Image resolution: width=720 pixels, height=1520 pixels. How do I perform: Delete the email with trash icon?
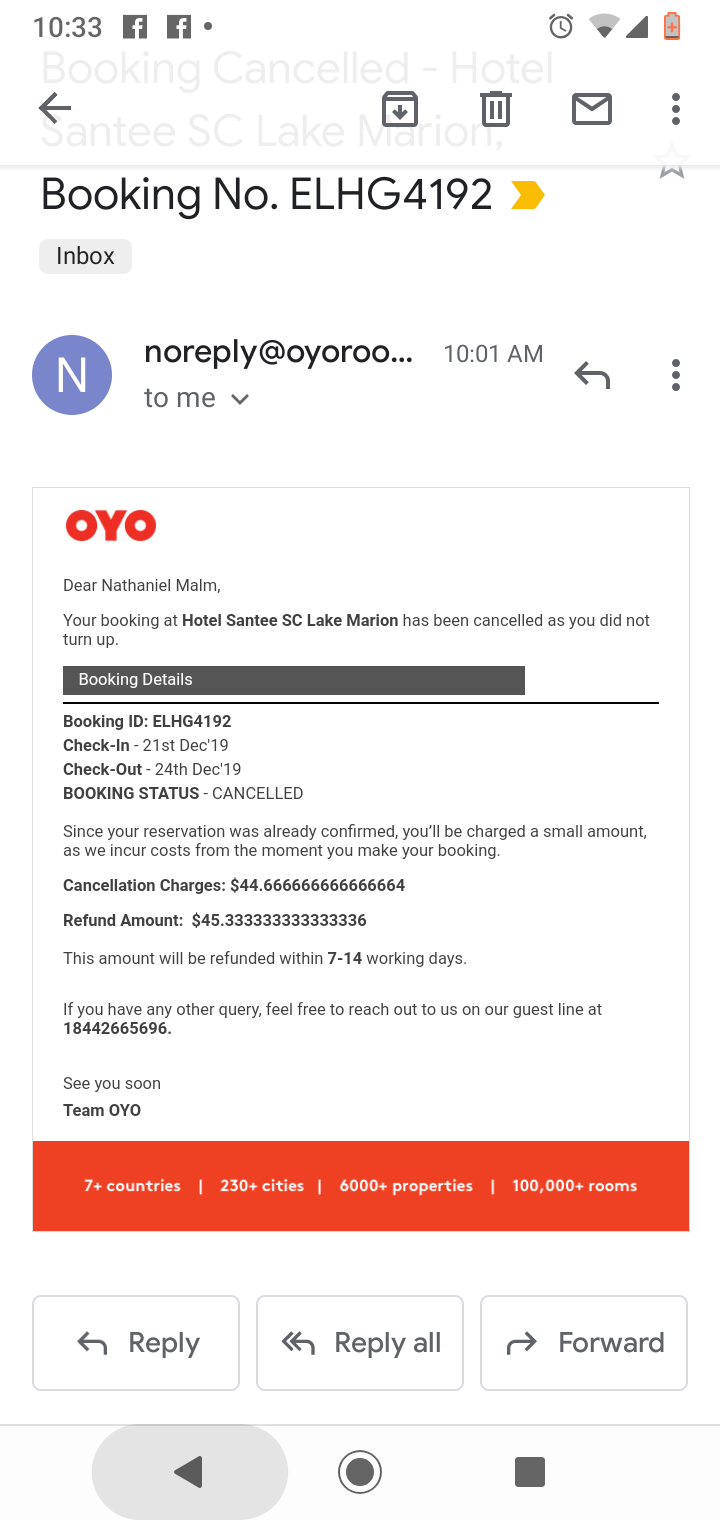[495, 108]
